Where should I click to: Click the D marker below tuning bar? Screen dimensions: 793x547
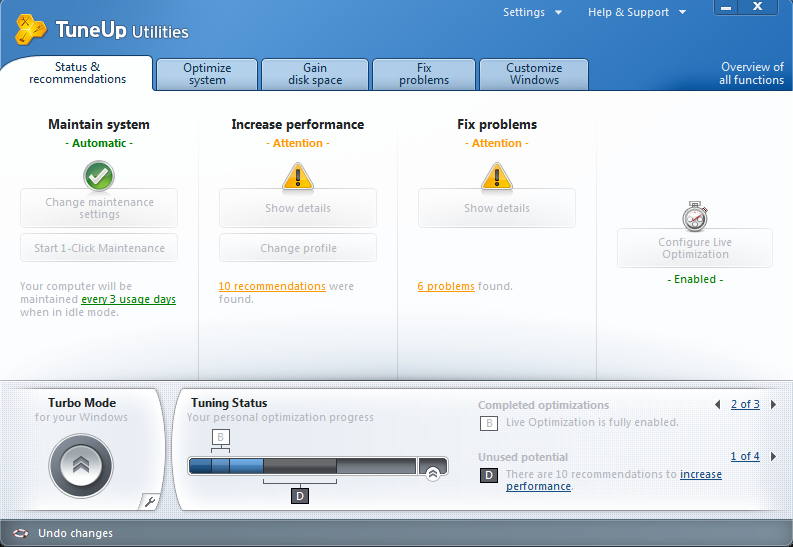tap(300, 496)
